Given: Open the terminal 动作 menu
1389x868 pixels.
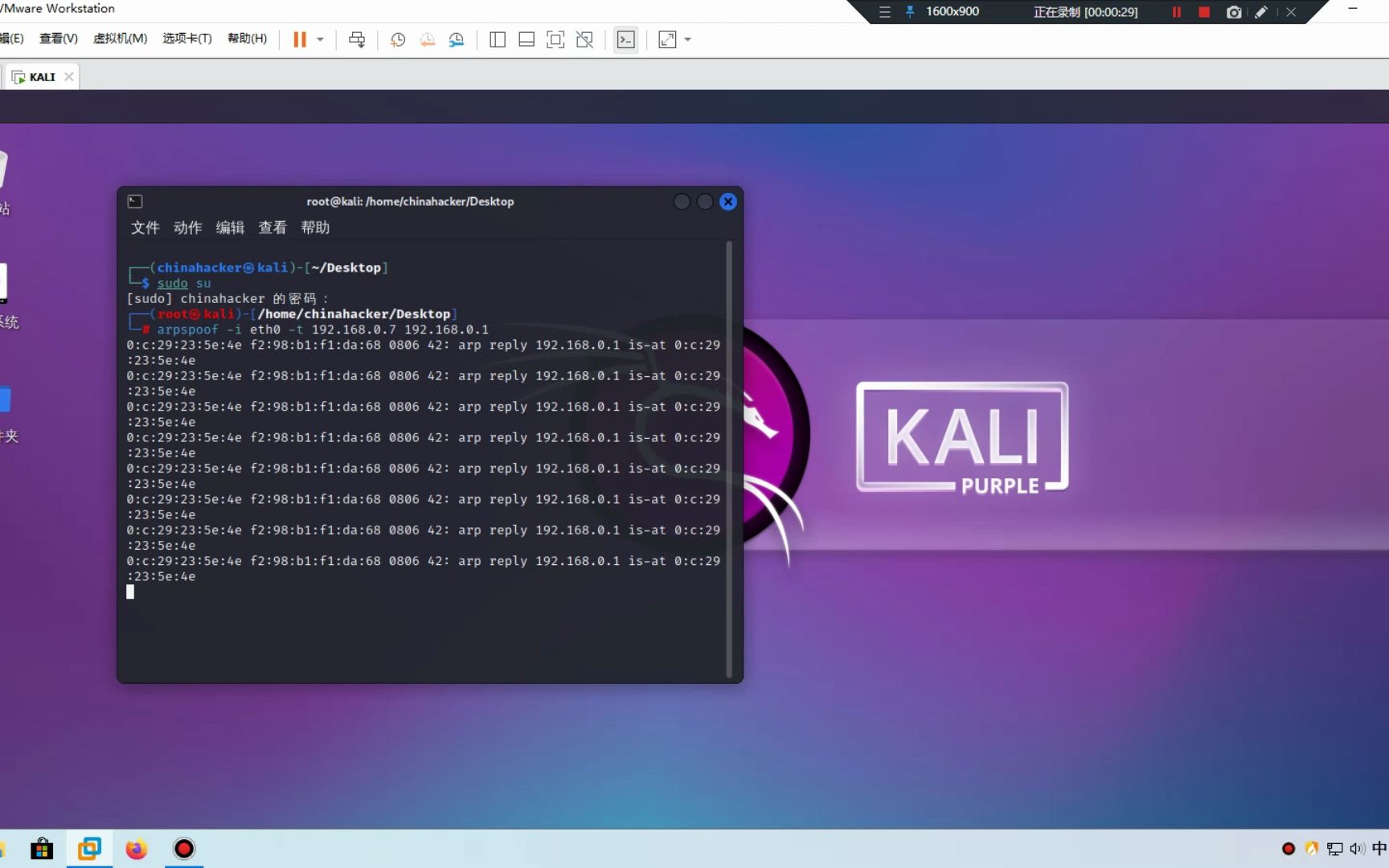Looking at the screenshot, I should pyautogui.click(x=188, y=227).
